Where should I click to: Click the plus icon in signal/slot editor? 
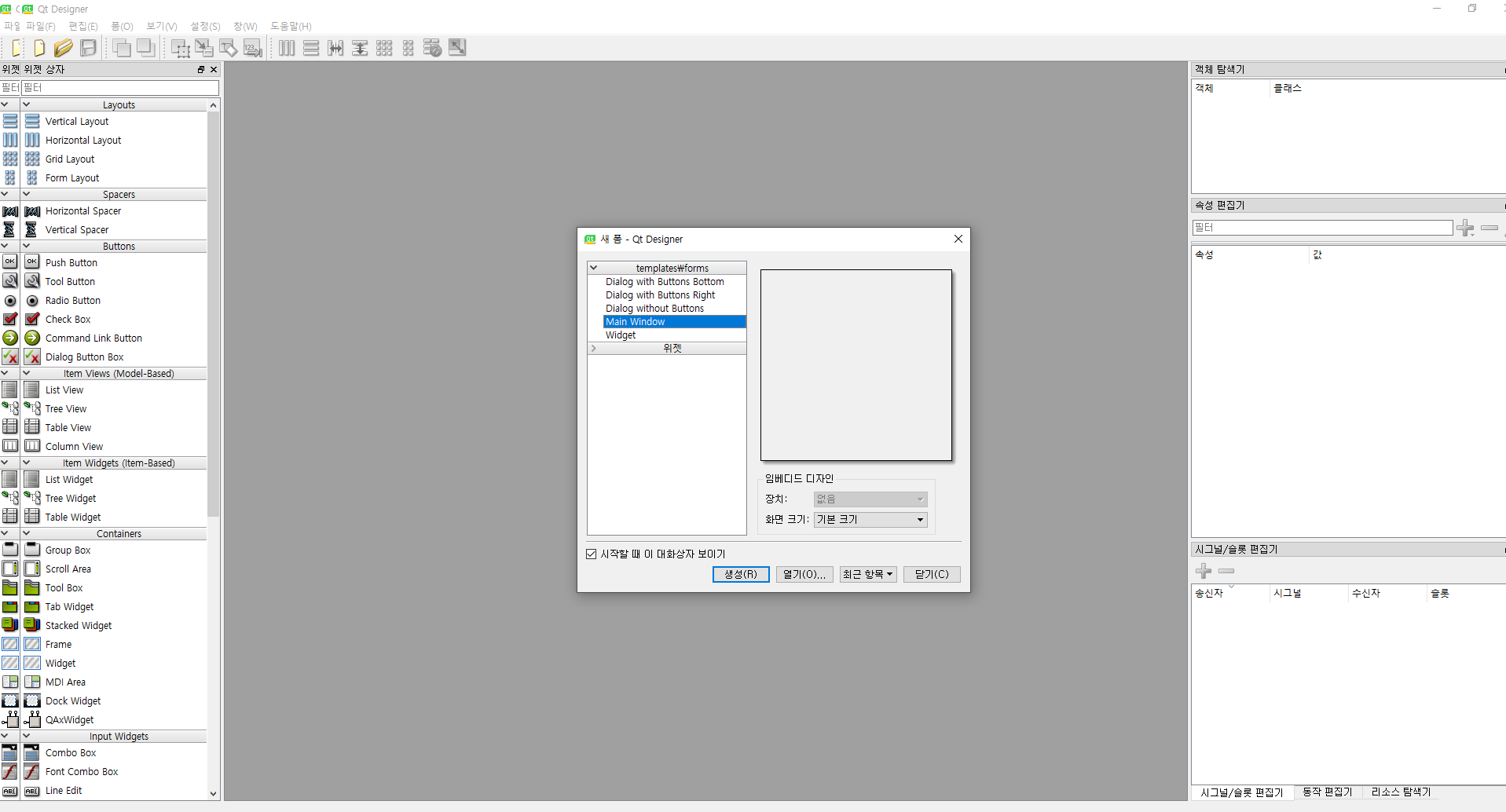pyautogui.click(x=1204, y=571)
